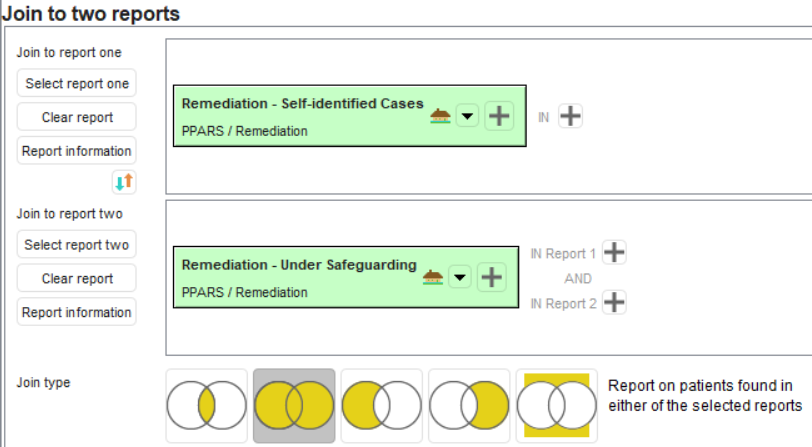Image resolution: width=812 pixels, height=447 pixels.
Task: Select the Remediation - Under Safeguarding report box
Action: [300, 277]
